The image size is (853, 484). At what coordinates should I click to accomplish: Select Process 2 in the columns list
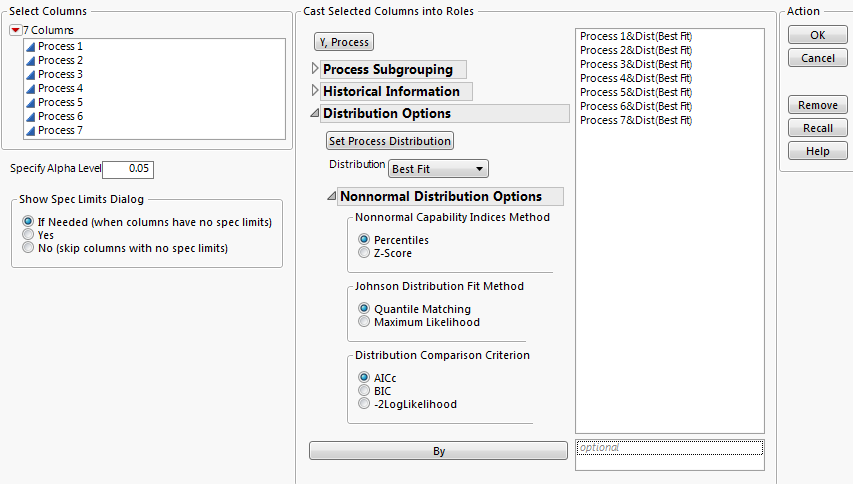(x=61, y=60)
